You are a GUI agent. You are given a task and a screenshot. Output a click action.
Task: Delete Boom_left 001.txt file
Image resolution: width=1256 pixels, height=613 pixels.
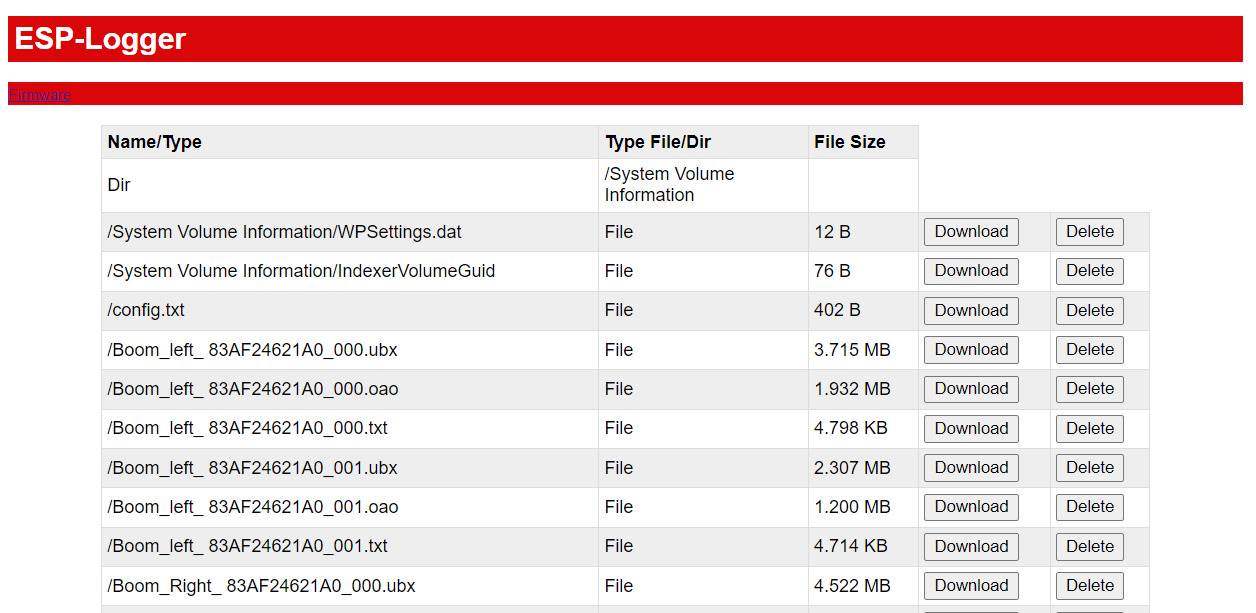click(x=1088, y=546)
